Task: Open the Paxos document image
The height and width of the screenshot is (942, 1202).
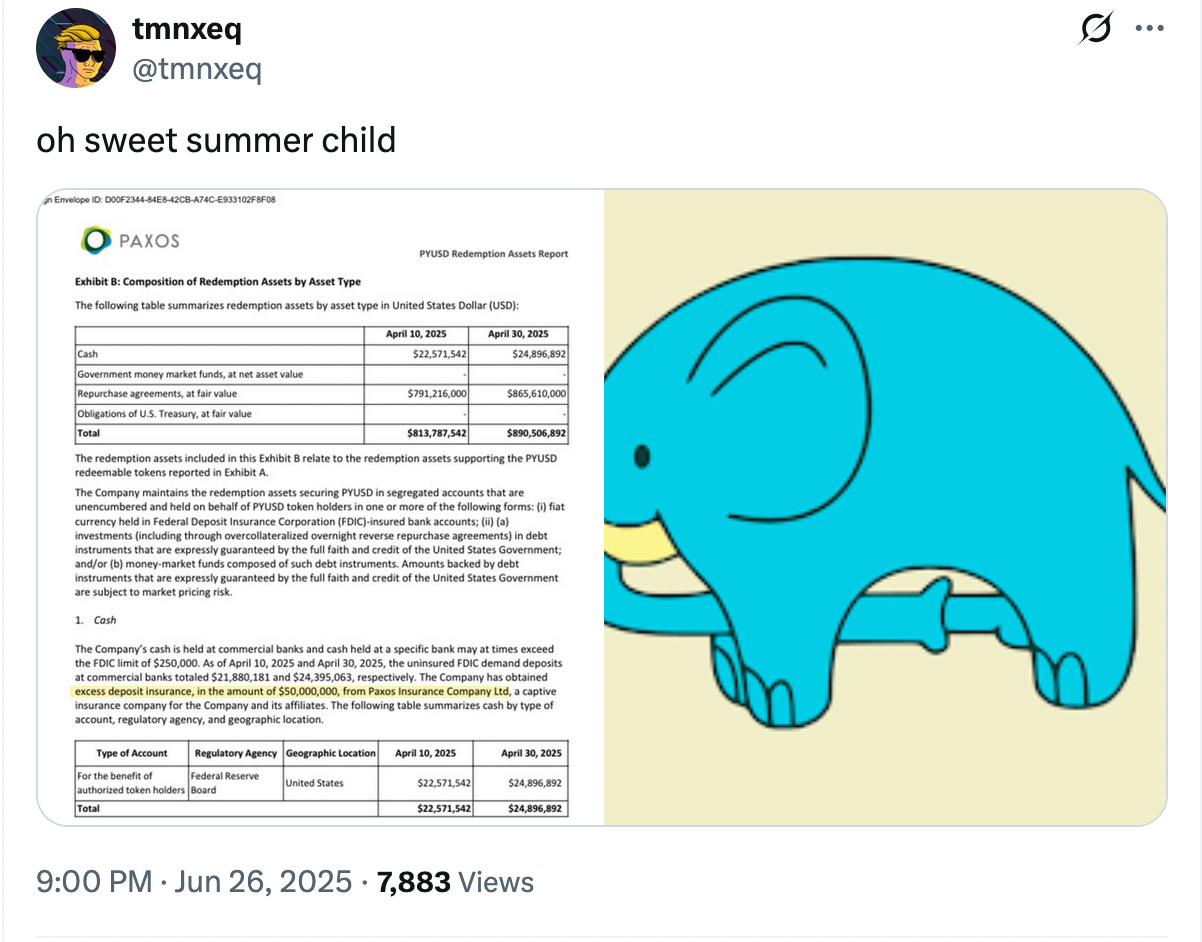Action: (x=321, y=507)
